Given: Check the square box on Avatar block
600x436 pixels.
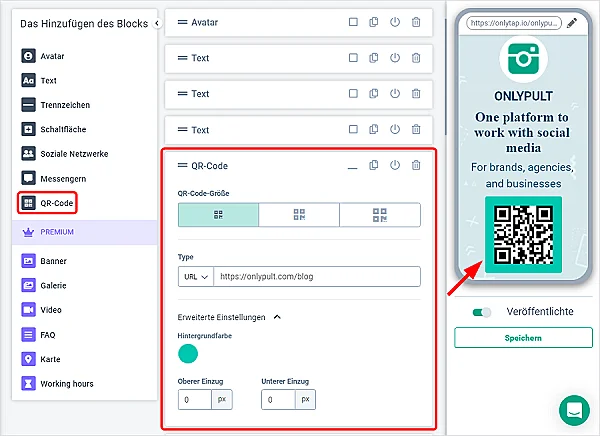Looking at the screenshot, I should point(353,22).
